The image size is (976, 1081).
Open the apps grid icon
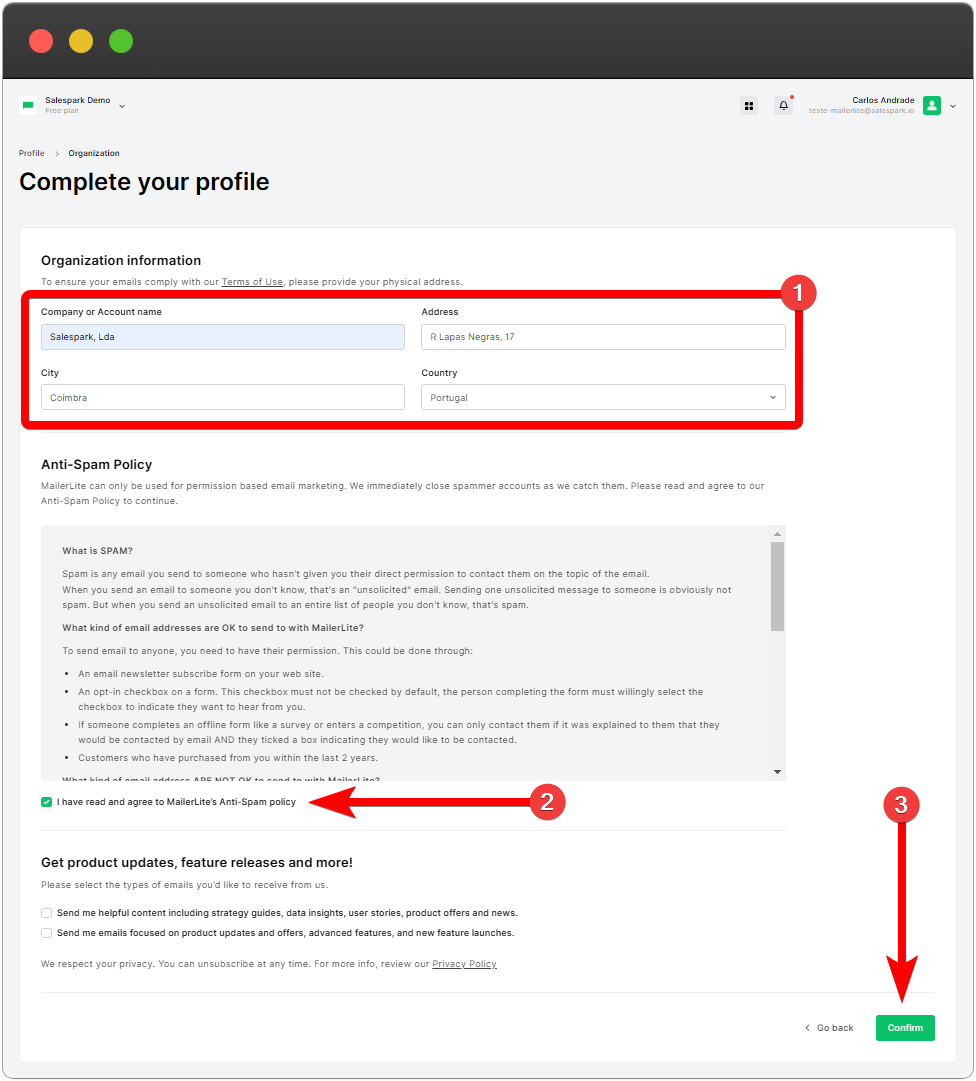click(749, 105)
